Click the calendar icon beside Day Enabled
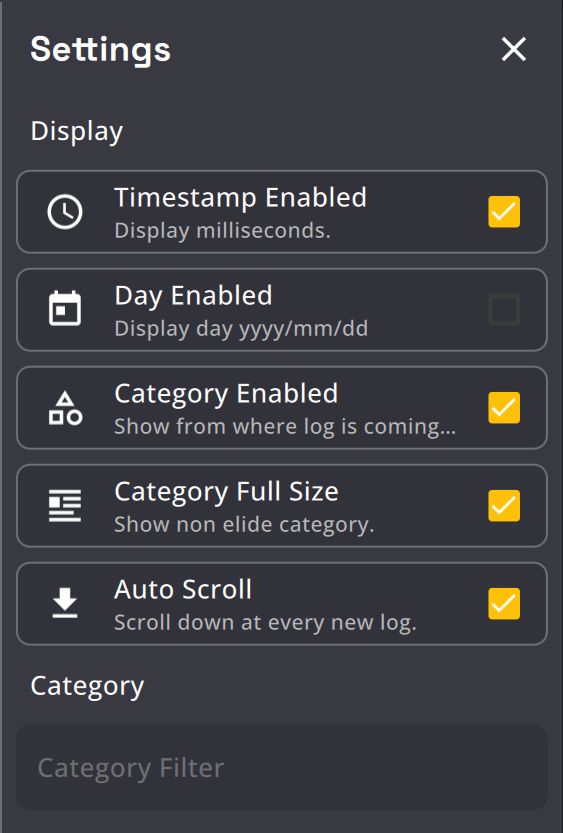This screenshot has width=563, height=833. (65, 308)
